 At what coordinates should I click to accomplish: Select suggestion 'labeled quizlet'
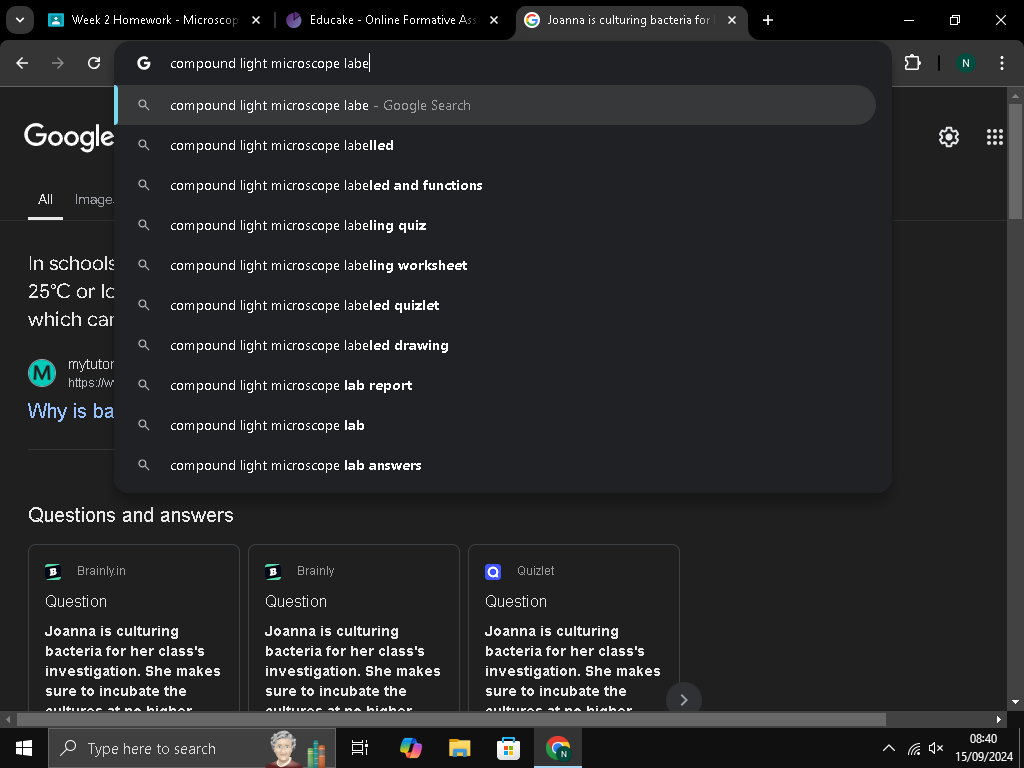496,305
